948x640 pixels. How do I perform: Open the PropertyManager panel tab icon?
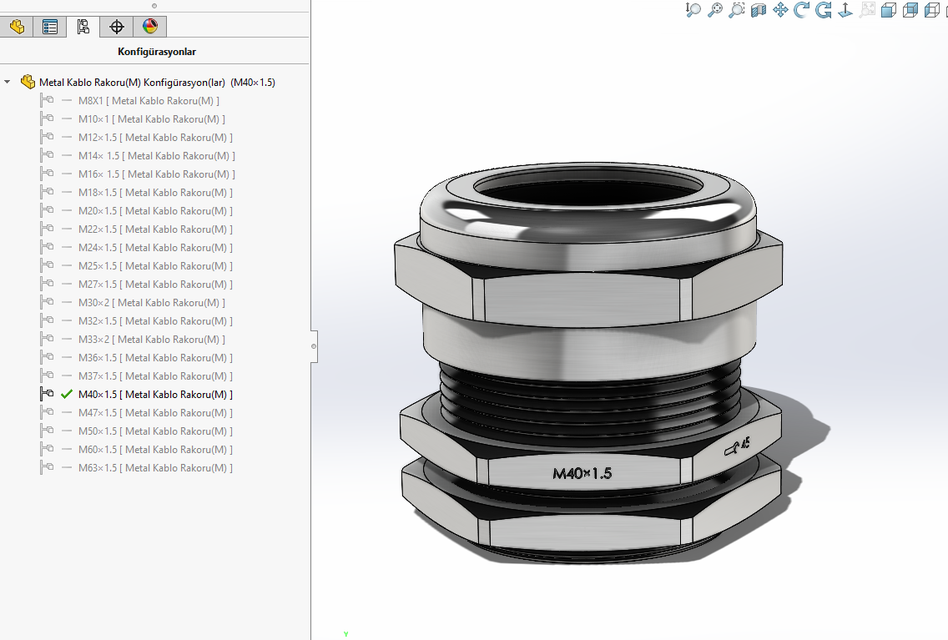(50, 27)
